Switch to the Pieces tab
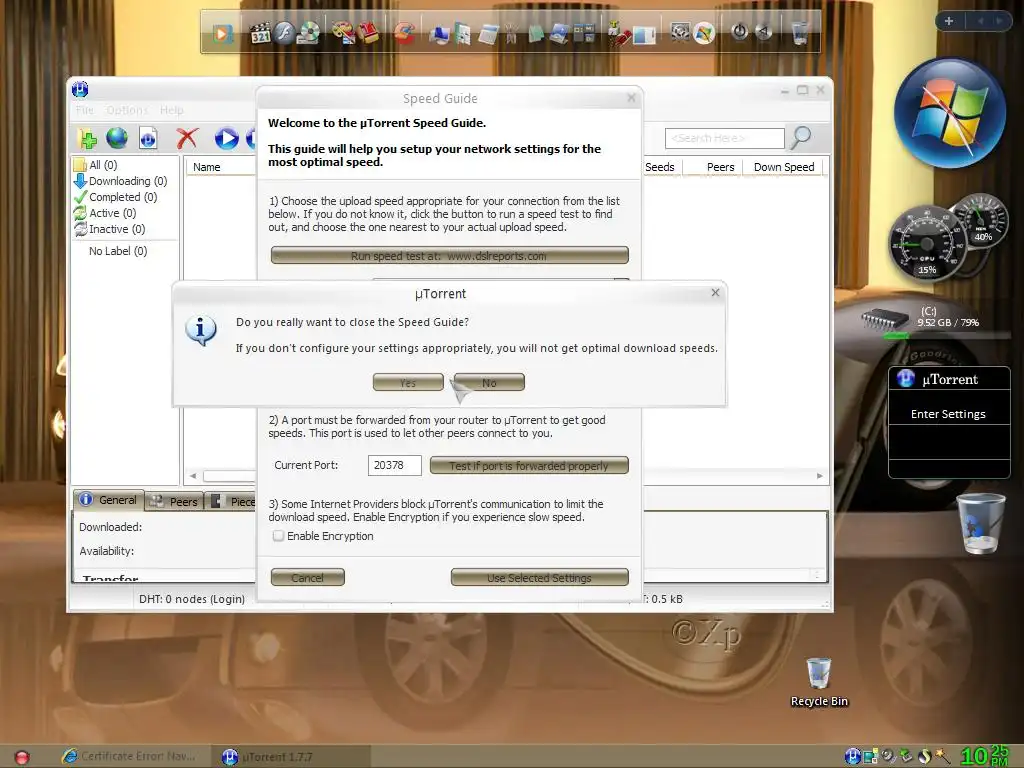Viewport: 1024px width, 768px height. (232, 502)
